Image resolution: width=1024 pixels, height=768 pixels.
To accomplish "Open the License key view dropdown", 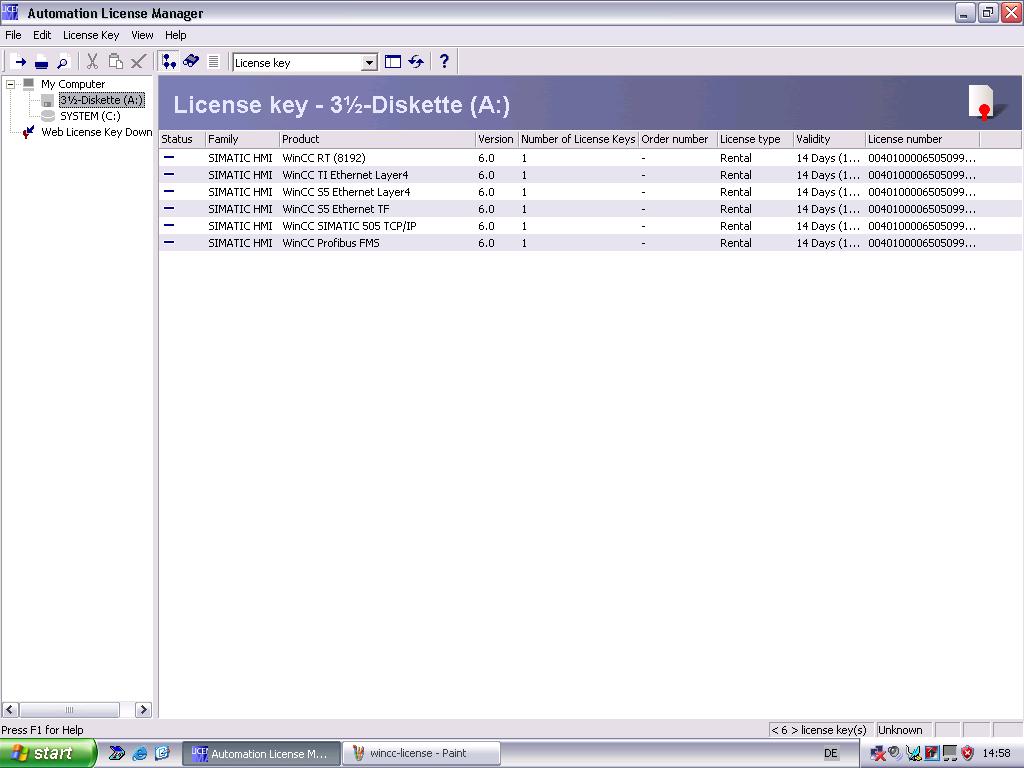I will (x=369, y=63).
